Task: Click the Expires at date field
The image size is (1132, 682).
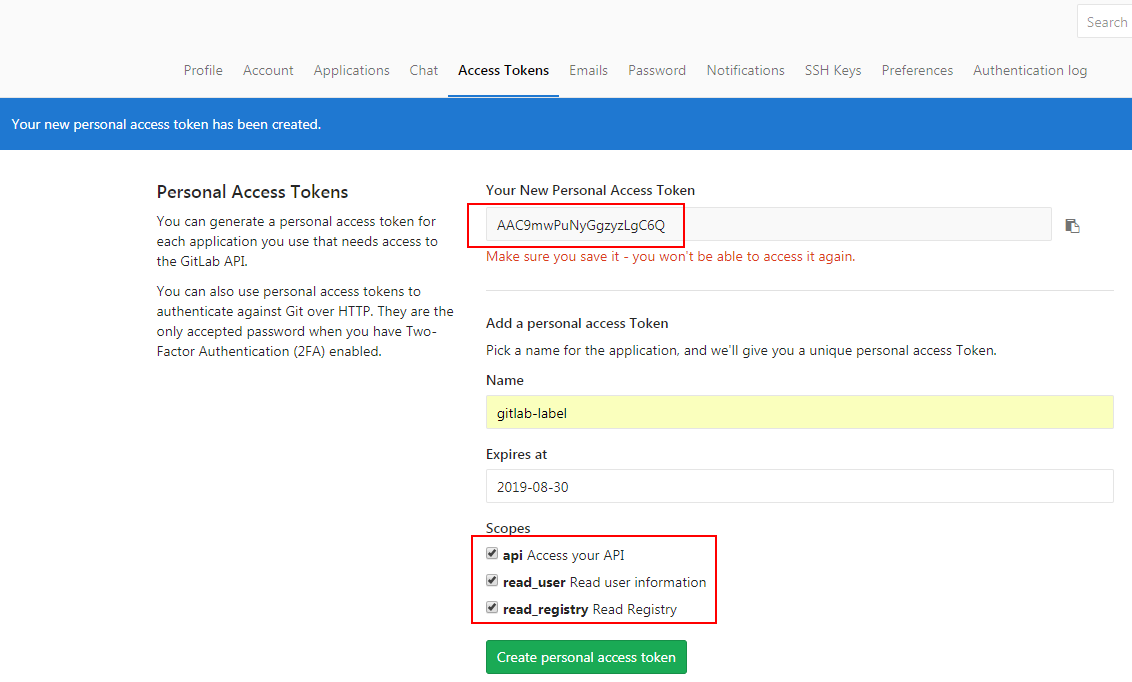Action: [x=799, y=486]
